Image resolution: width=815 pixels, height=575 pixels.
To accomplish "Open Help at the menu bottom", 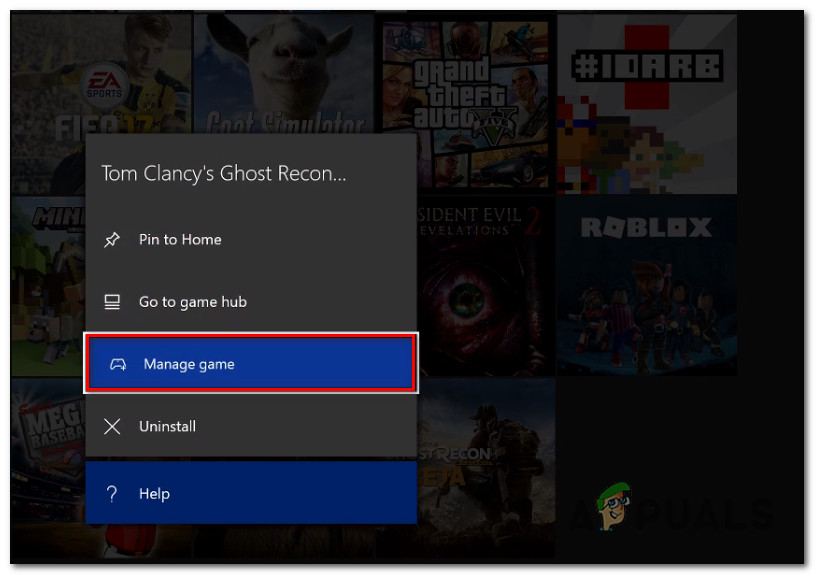I will point(251,493).
